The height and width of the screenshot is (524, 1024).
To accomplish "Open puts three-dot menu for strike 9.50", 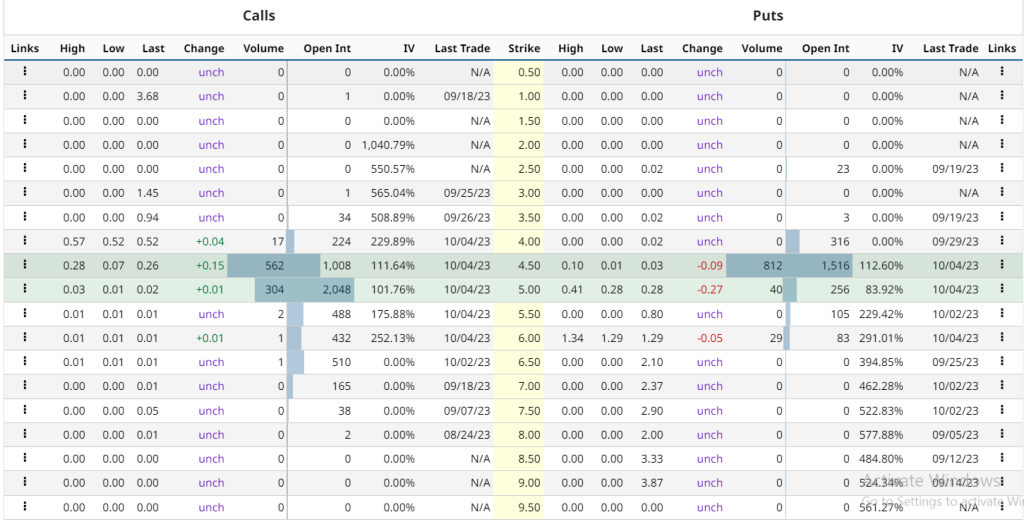I will point(1001,507).
